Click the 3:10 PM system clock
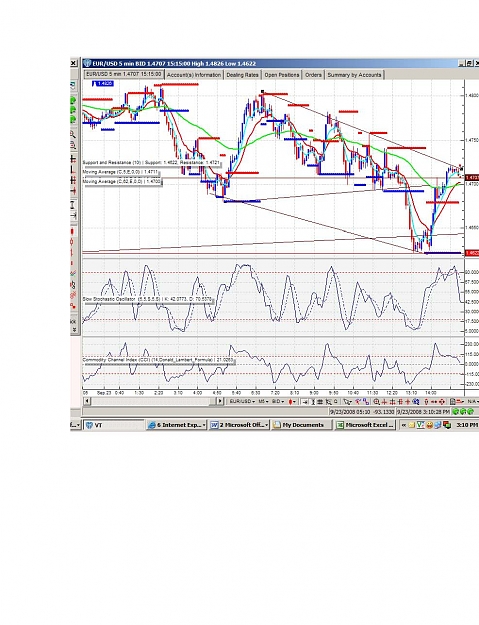 tap(467, 425)
